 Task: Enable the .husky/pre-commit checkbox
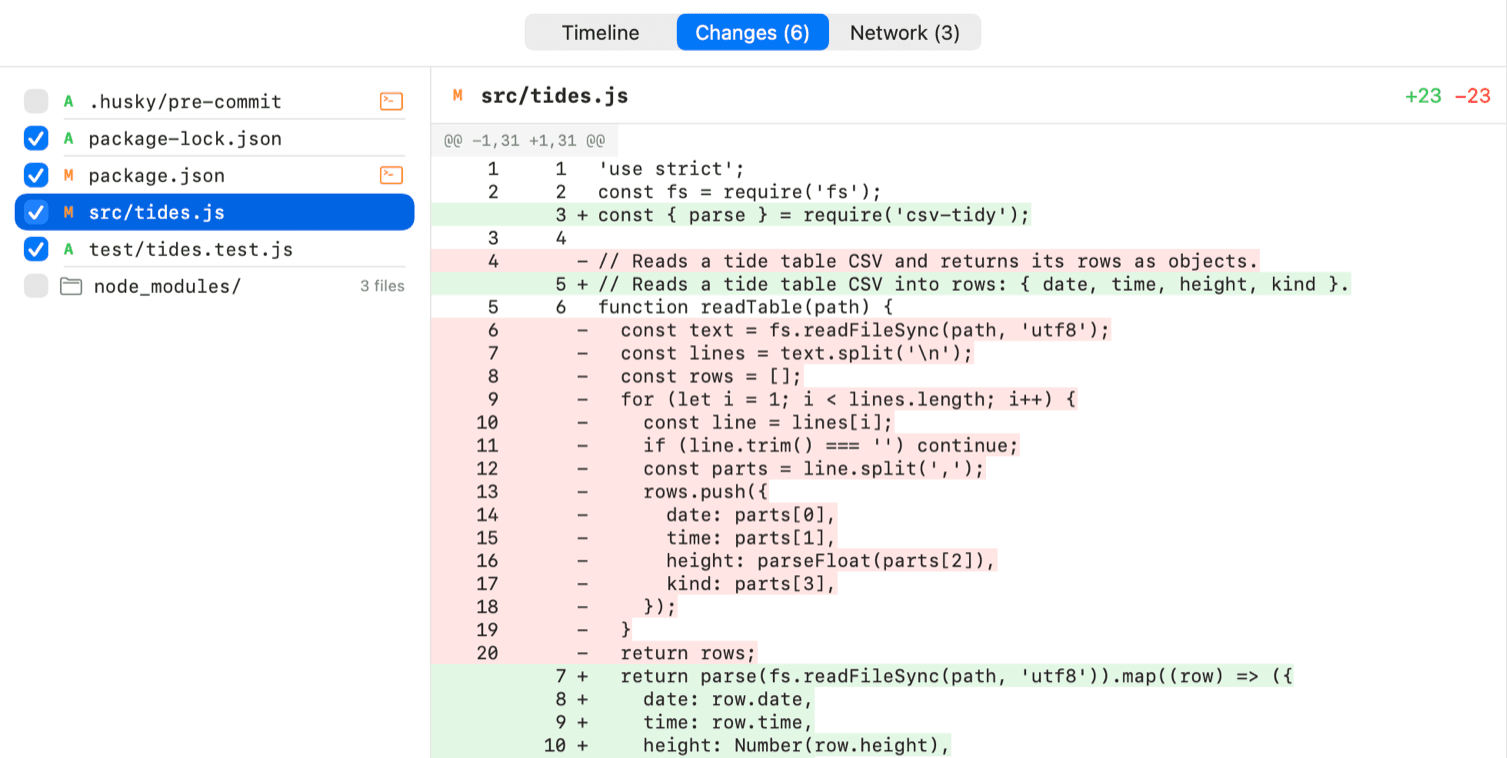coord(36,101)
